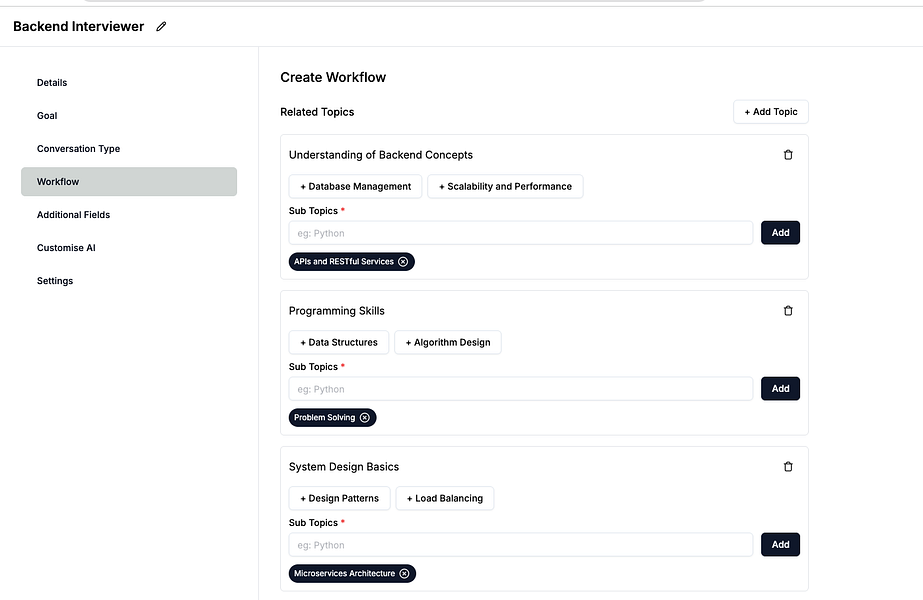923x600 pixels.
Task: Go to the Goal section
Action: (x=47, y=116)
